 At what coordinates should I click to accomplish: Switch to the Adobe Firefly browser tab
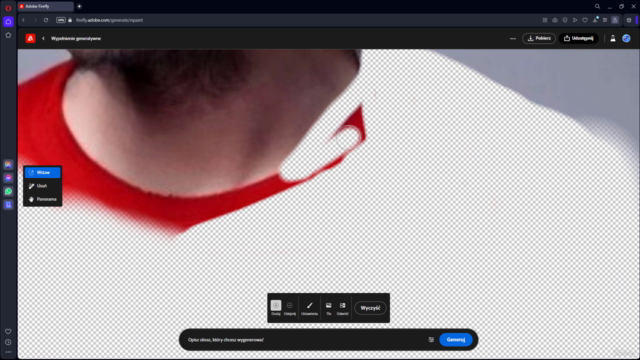pyautogui.click(x=46, y=7)
